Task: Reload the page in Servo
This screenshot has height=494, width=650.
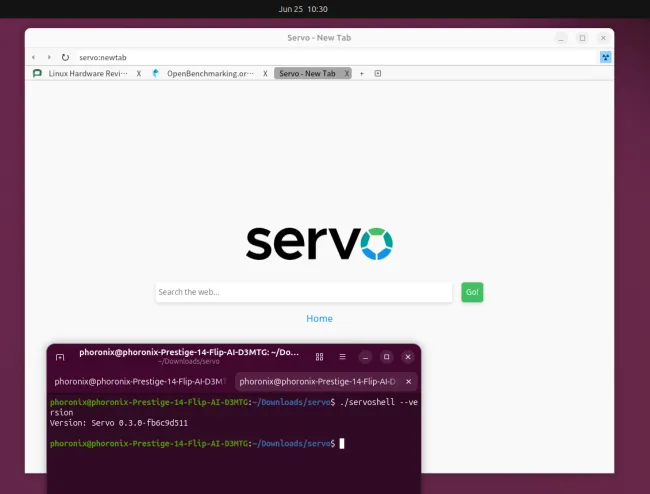Action: coord(65,57)
